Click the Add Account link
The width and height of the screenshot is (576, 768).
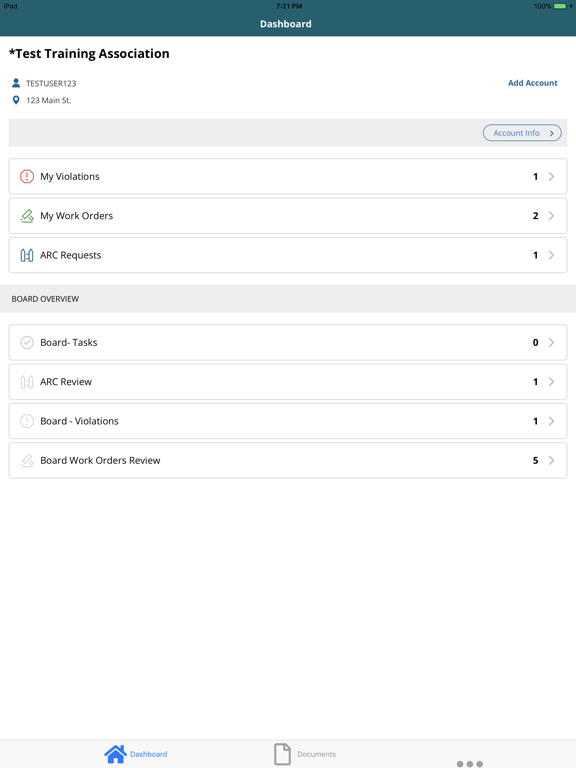[532, 83]
